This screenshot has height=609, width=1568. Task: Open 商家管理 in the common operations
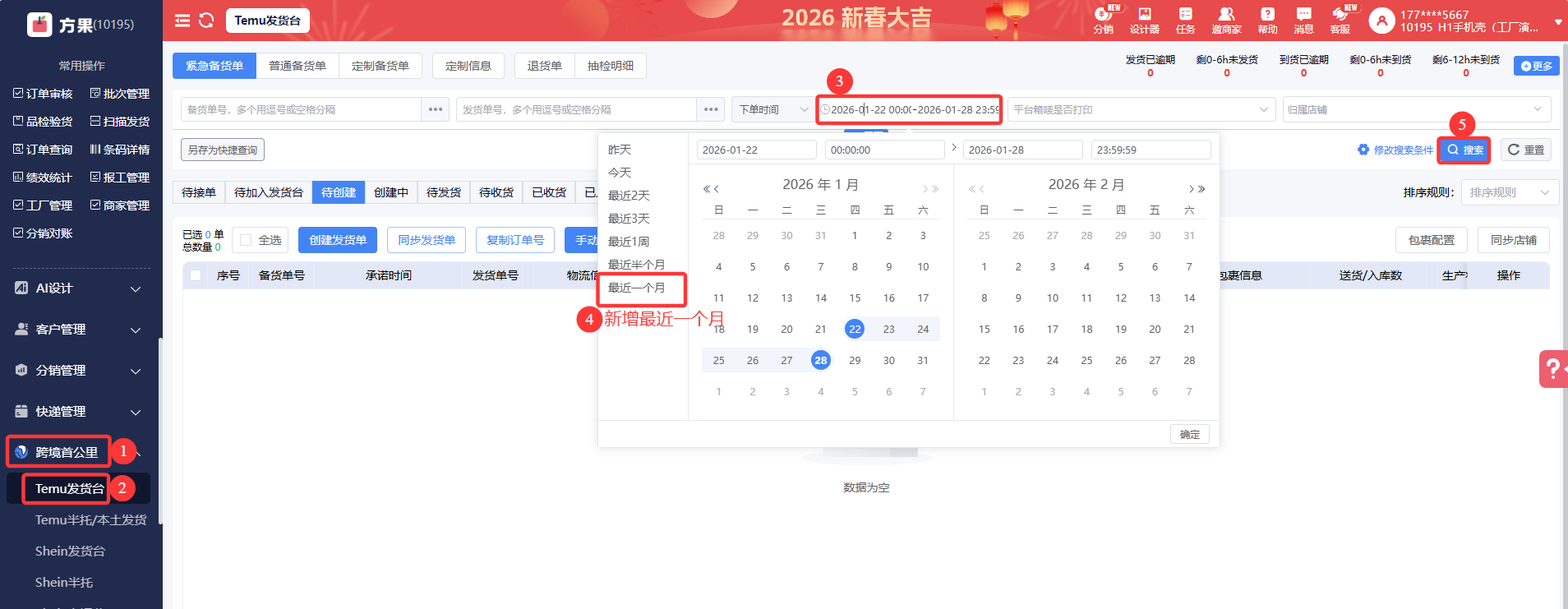pyautogui.click(x=120, y=205)
